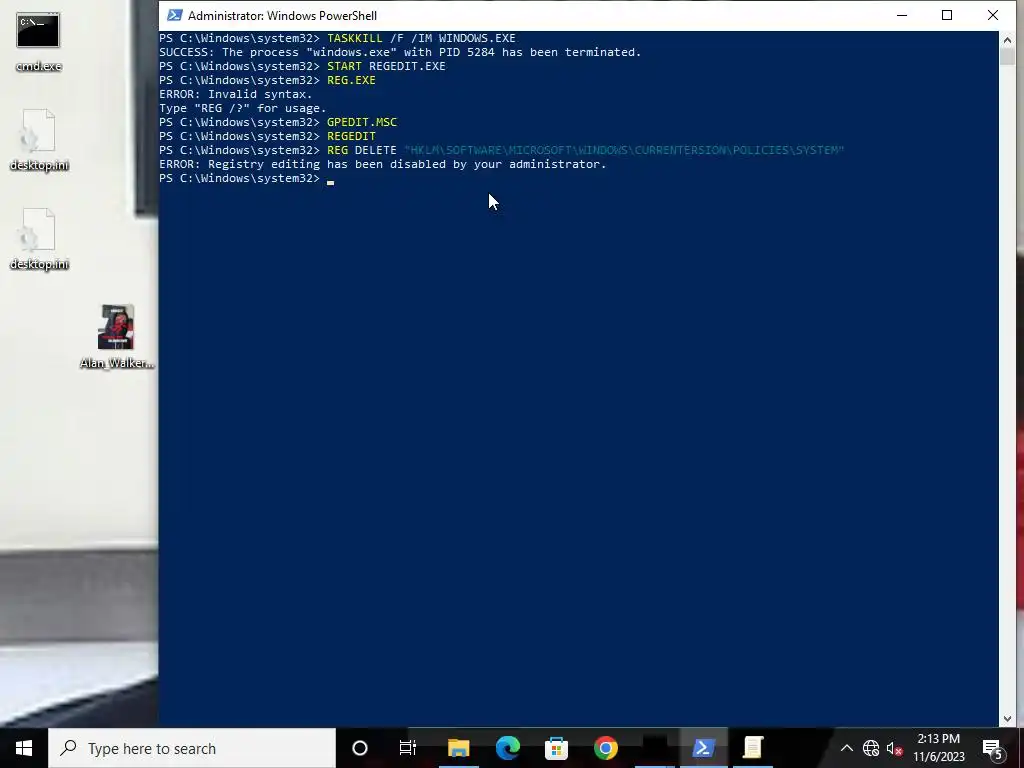Click the muted volume tray icon
The image size is (1024, 768).
[x=894, y=748]
